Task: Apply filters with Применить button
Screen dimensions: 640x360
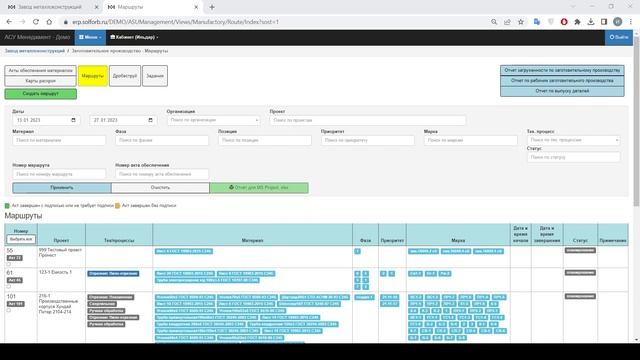Action: click(x=62, y=188)
